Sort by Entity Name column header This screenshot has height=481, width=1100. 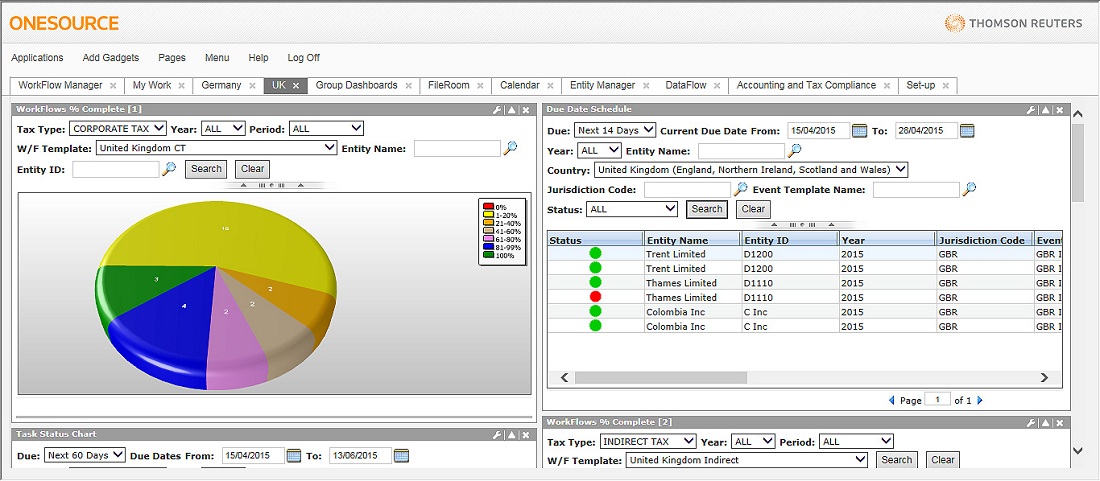tap(692, 240)
